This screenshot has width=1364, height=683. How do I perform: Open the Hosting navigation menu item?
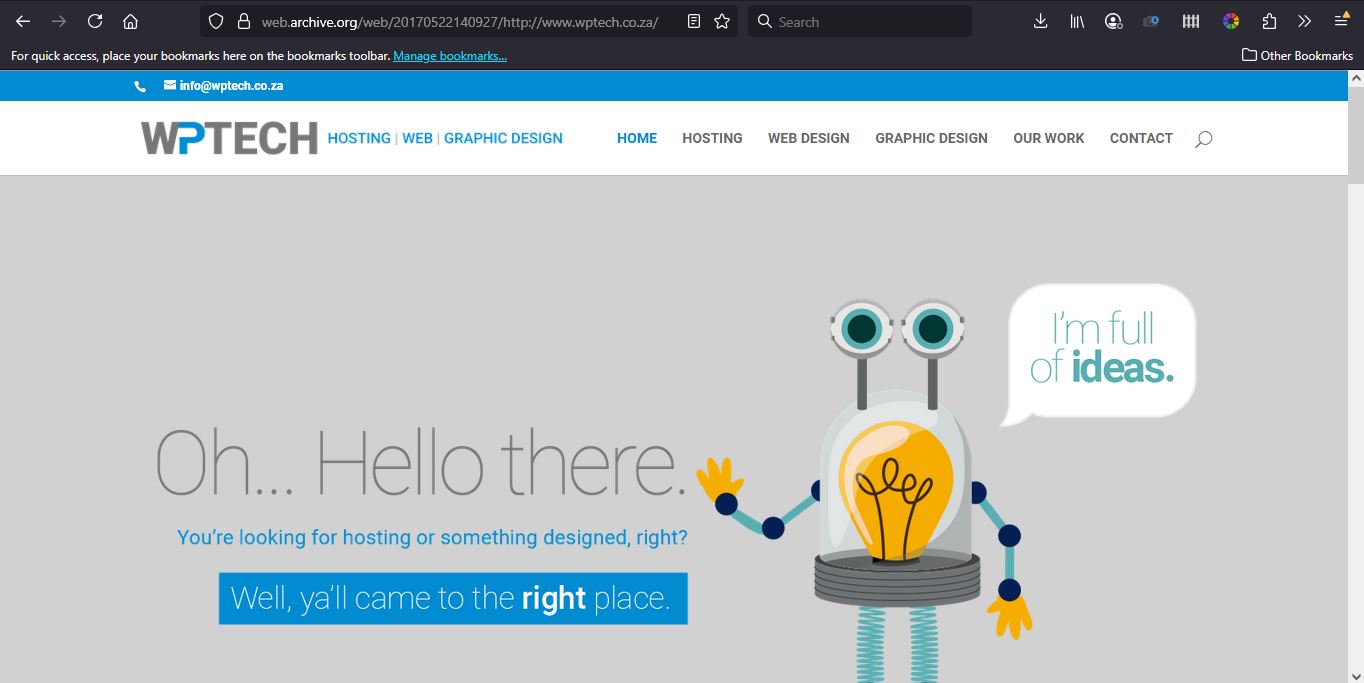tap(712, 138)
